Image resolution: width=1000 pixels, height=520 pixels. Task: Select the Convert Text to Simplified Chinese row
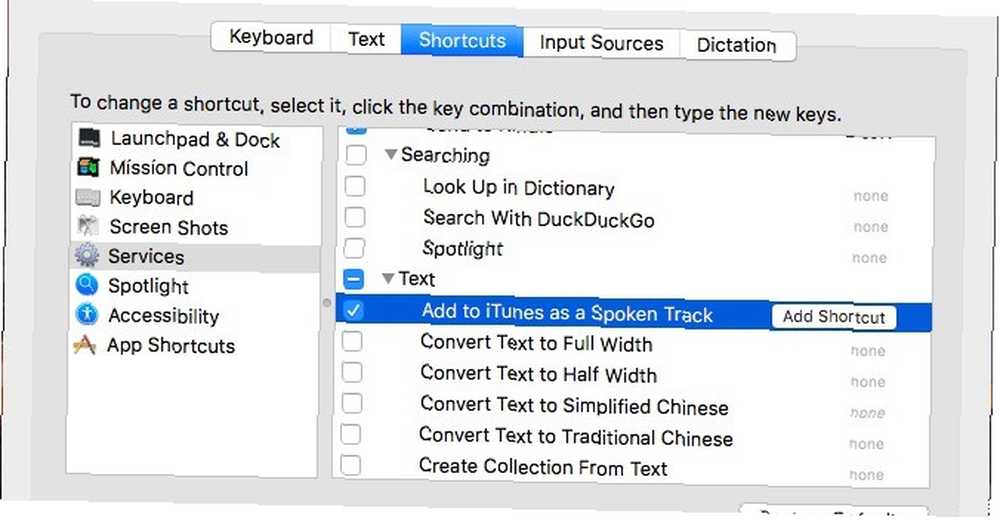[x=633, y=406]
